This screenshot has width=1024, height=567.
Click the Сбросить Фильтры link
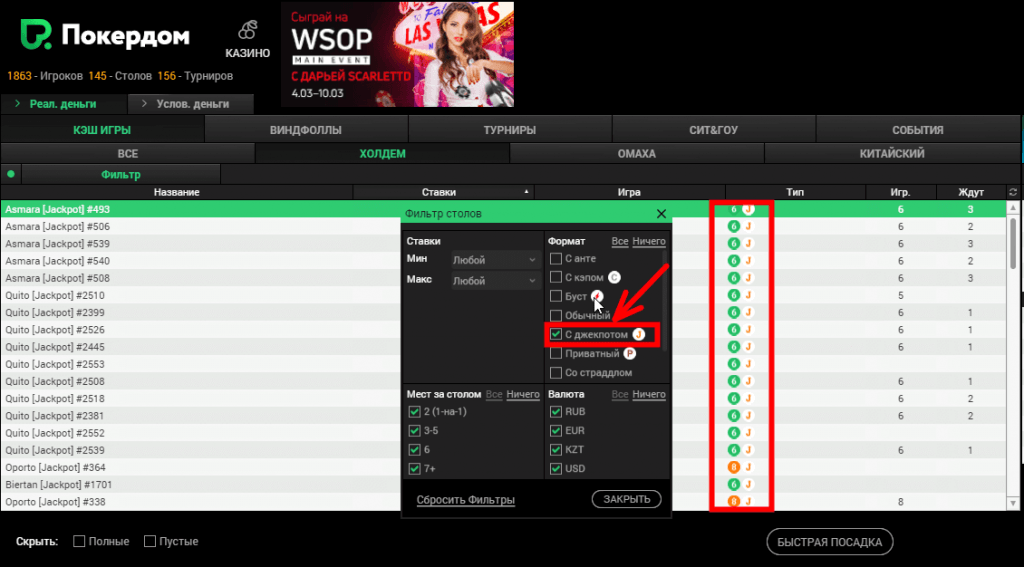click(x=465, y=500)
